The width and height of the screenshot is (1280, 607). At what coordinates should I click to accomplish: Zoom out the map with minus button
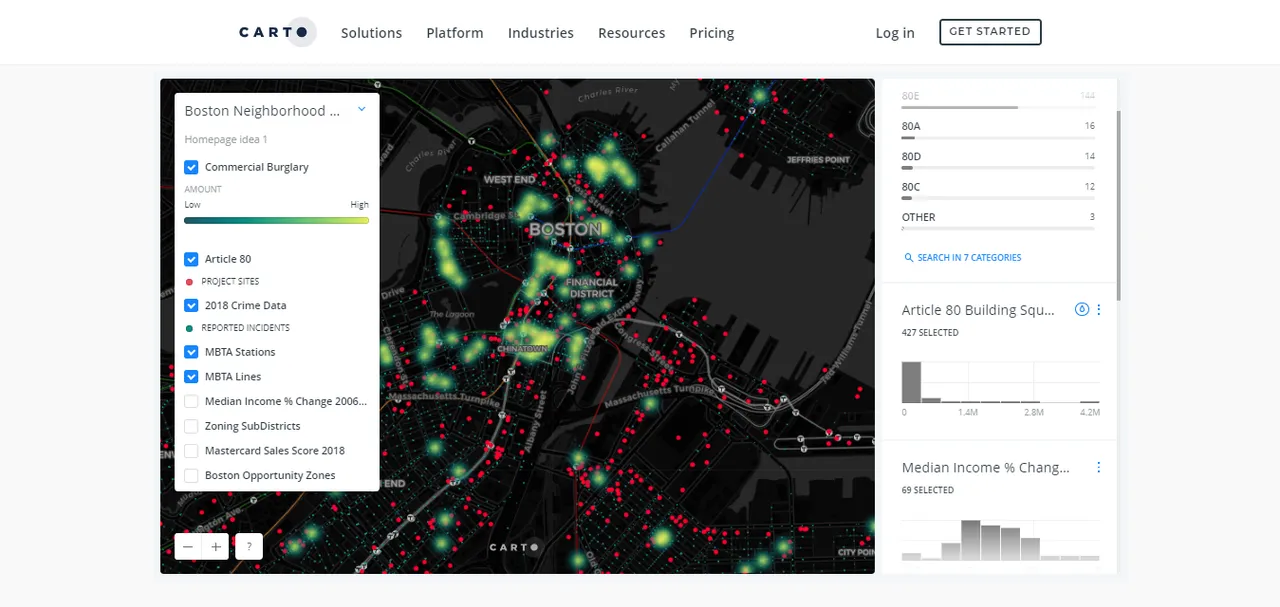point(188,546)
